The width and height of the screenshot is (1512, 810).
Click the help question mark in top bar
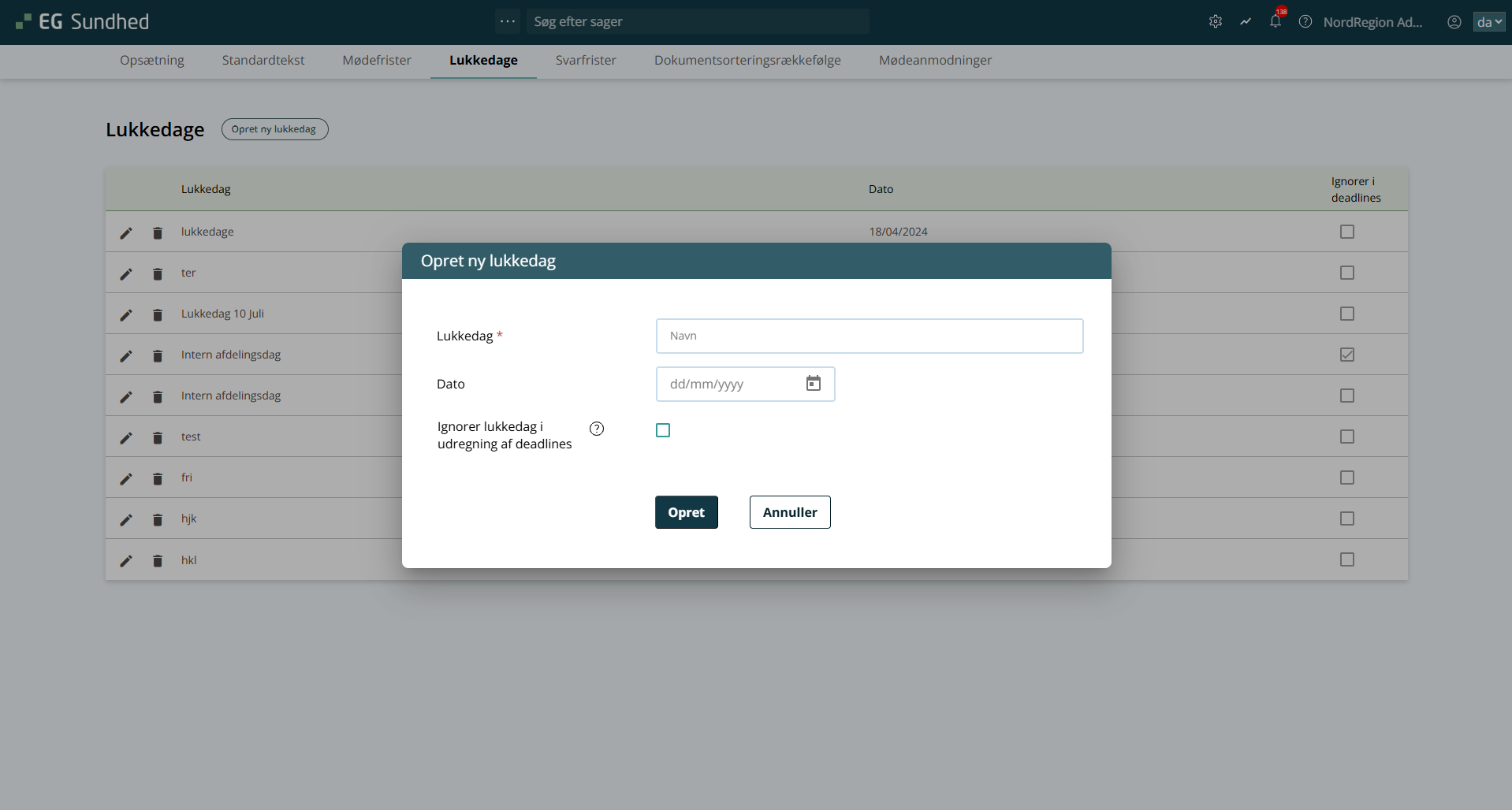(x=1305, y=22)
